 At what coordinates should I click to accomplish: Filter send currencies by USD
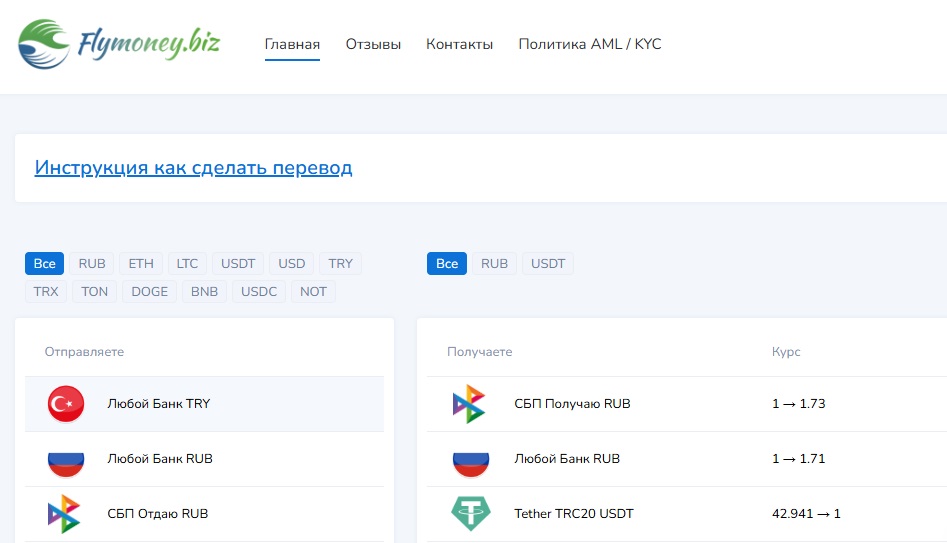tap(292, 263)
